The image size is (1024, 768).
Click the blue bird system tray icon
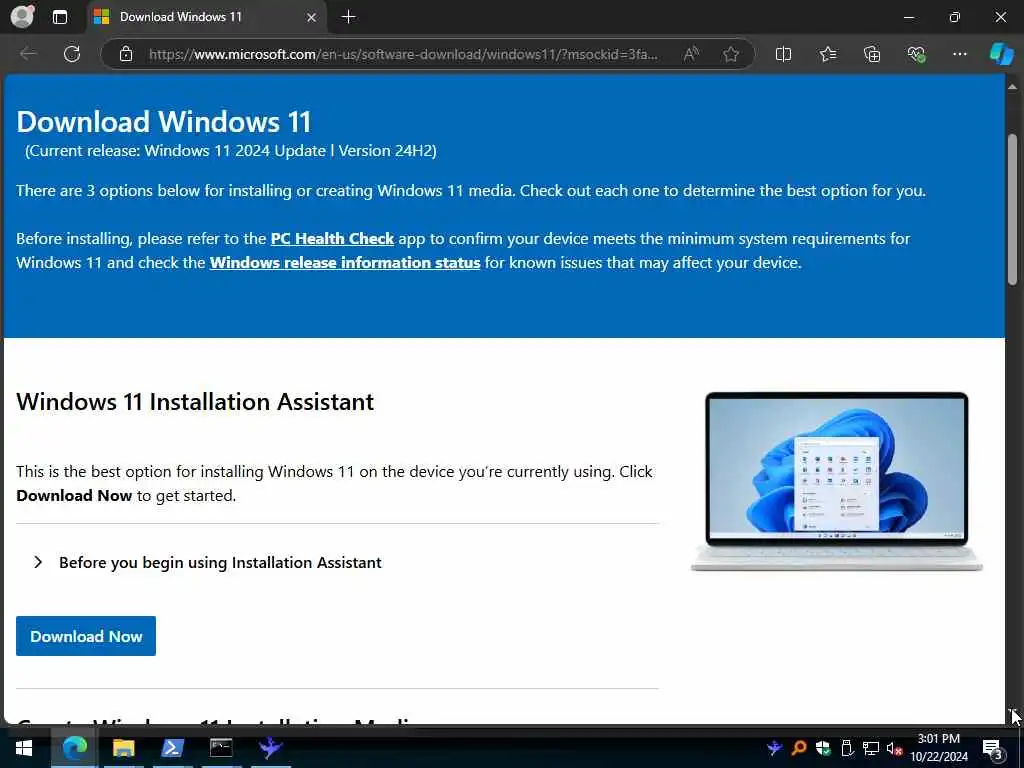tap(775, 748)
